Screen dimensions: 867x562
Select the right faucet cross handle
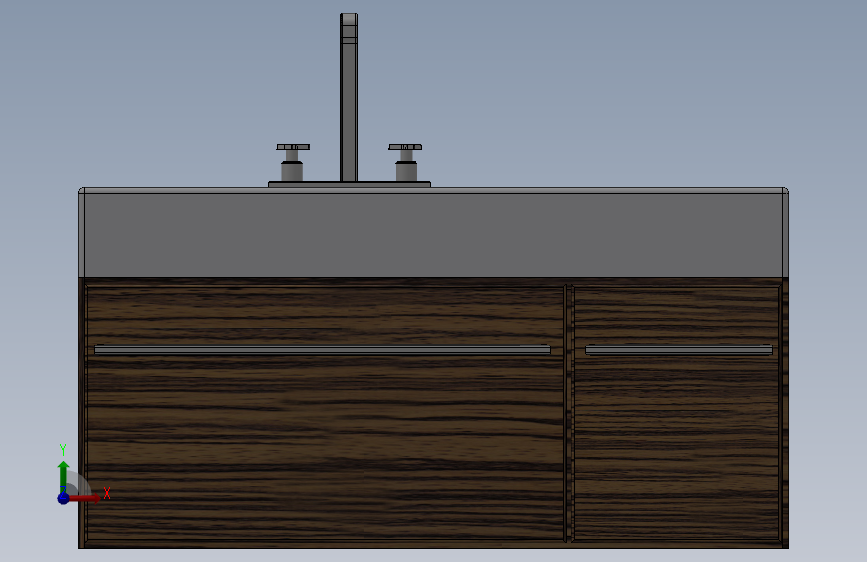(405, 147)
